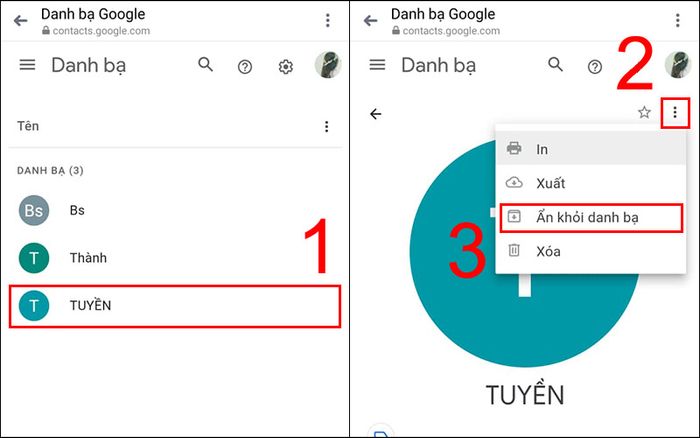The width and height of the screenshot is (700, 438).
Task: Open the contact's three-dot more menu
Action: [x=675, y=113]
